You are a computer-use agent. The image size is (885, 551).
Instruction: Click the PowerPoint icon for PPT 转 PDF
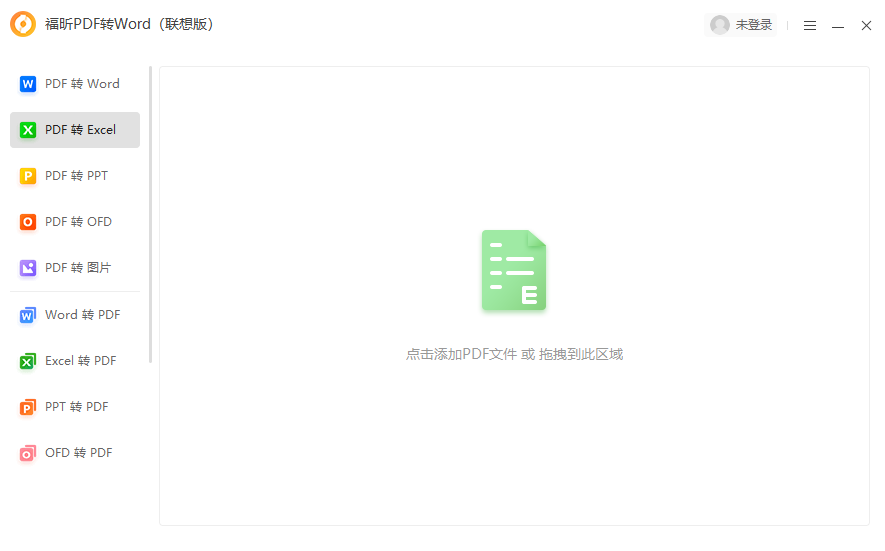28,407
